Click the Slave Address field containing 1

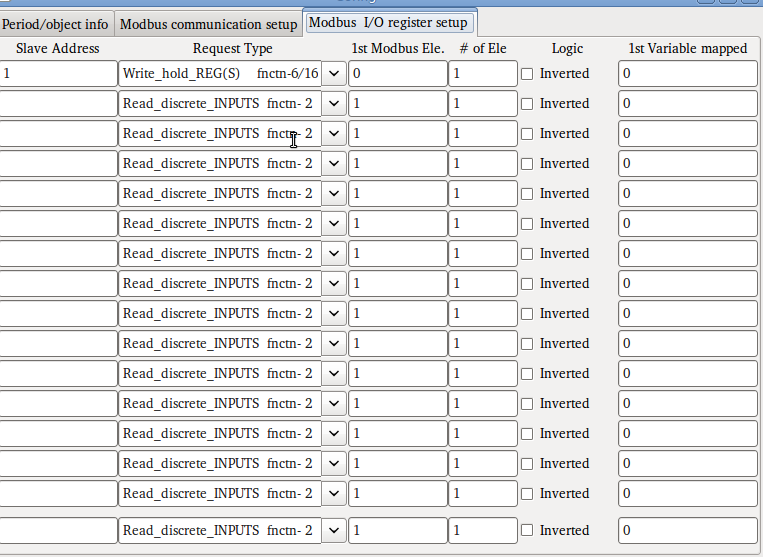58,73
